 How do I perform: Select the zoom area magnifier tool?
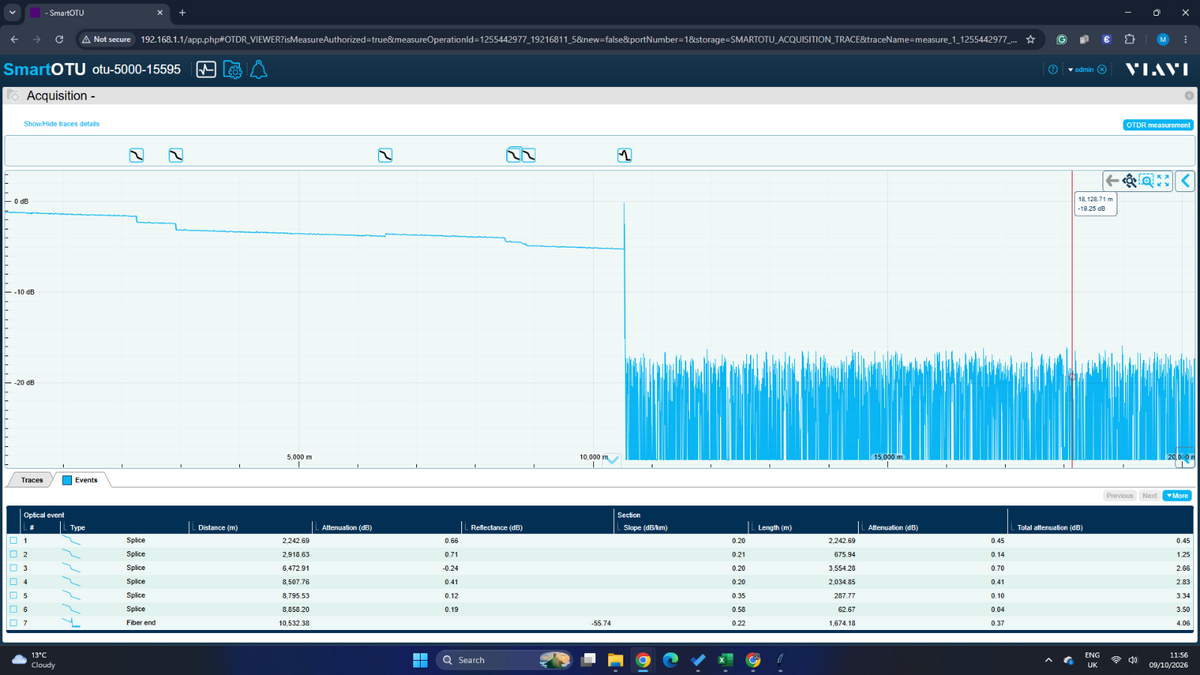[1147, 181]
